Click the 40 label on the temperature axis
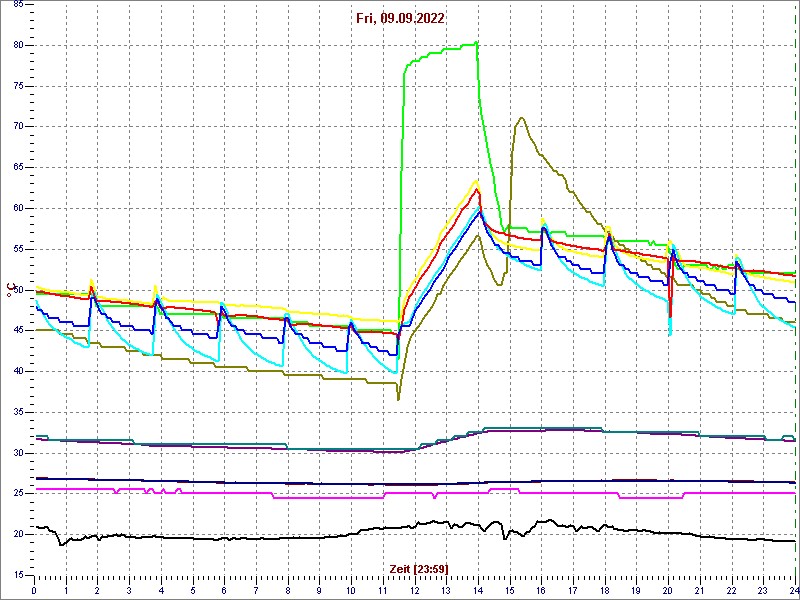This screenshot has width=800, height=600. 16,371
